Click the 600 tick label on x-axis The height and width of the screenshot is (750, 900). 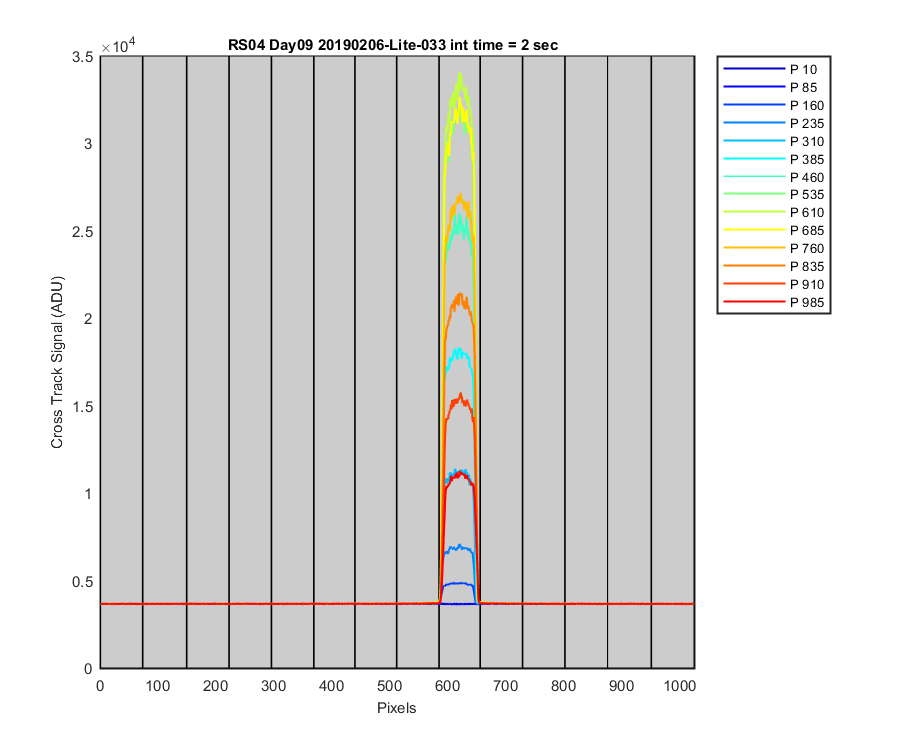tap(448, 686)
